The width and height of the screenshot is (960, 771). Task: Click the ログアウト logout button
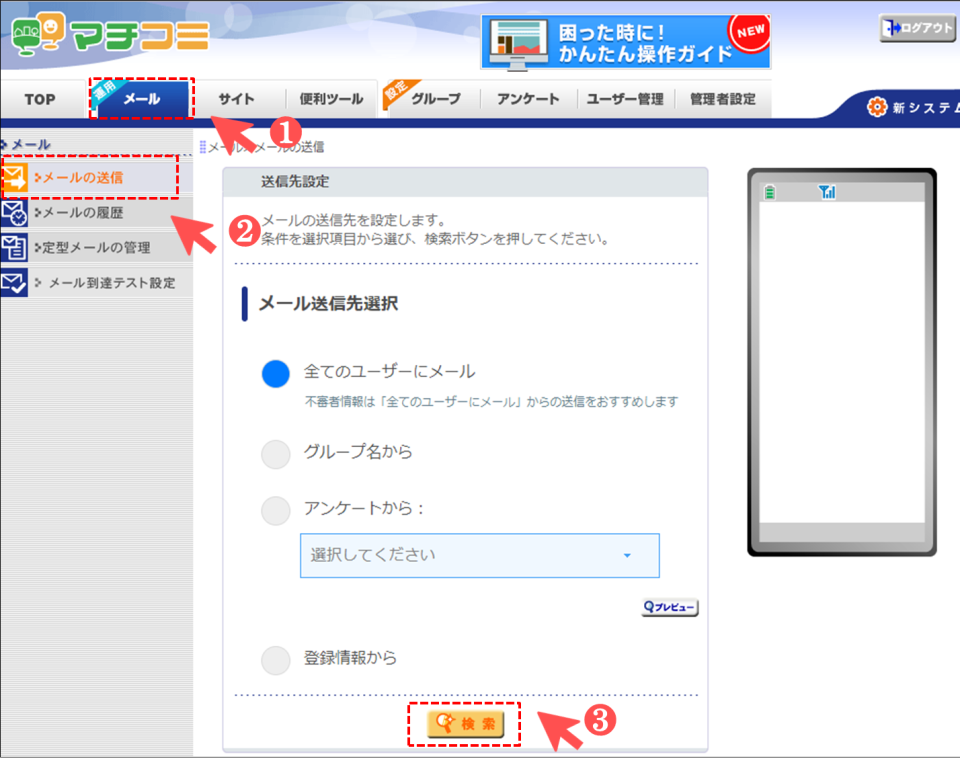click(917, 28)
